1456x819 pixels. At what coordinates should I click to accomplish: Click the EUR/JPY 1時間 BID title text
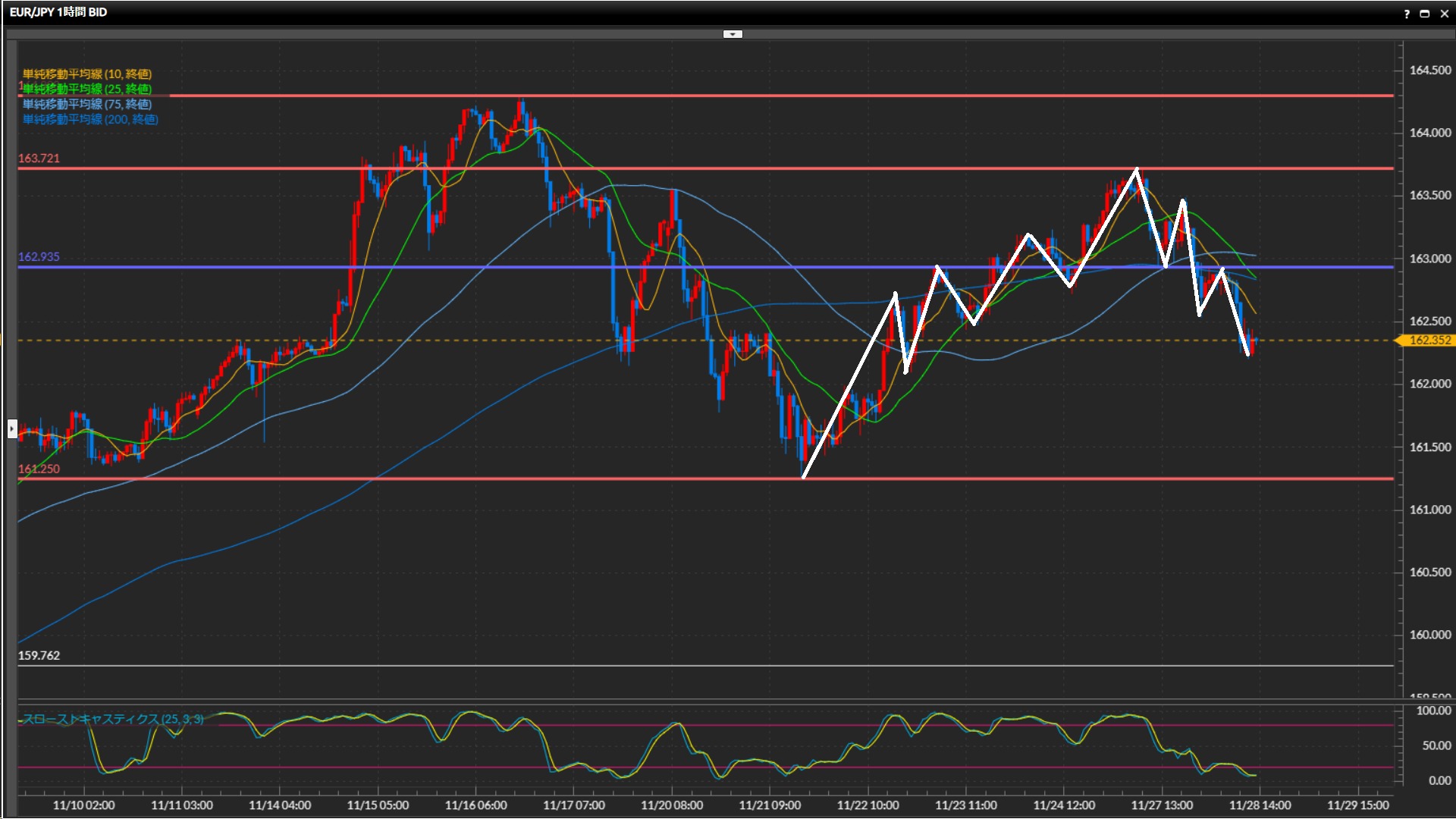pos(58,12)
